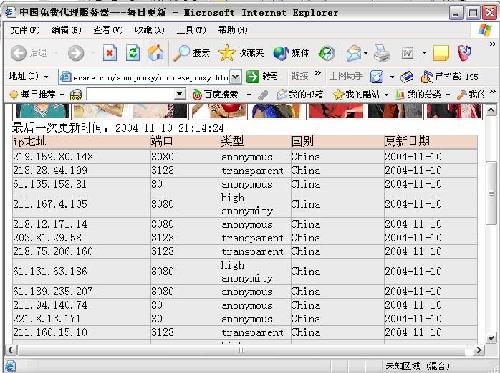This screenshot has height=373, width=500.
Task: Open the Edit menu
Action: click(x=66, y=30)
